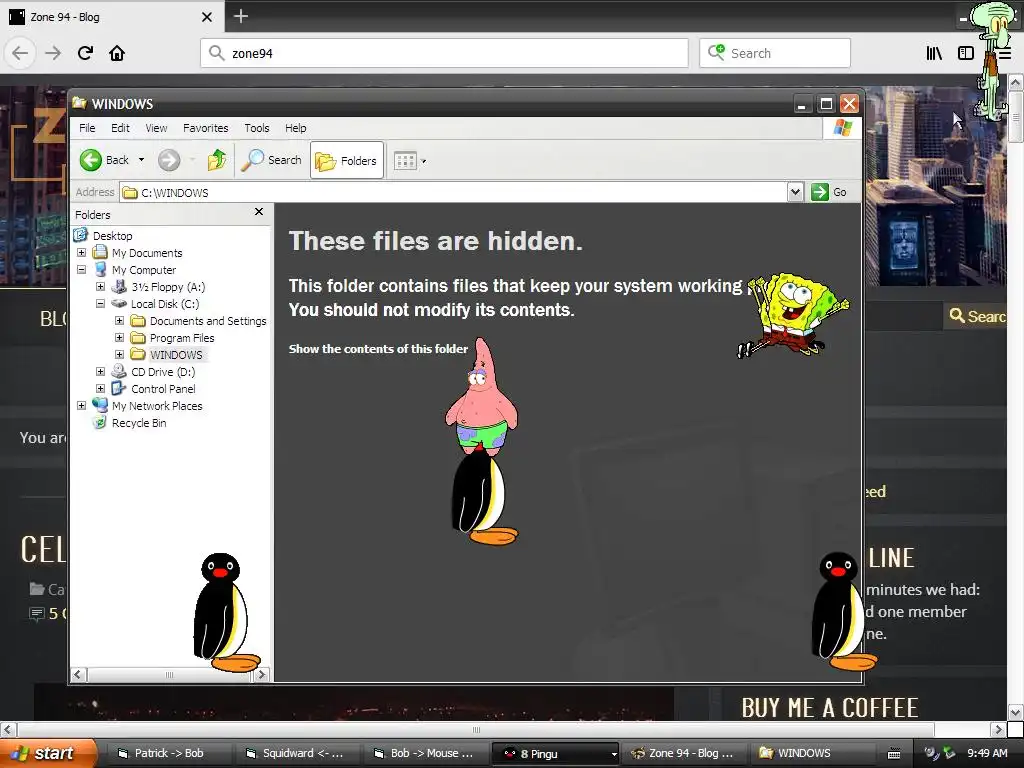Open the Back history dropdown arrow

[x=141, y=160]
